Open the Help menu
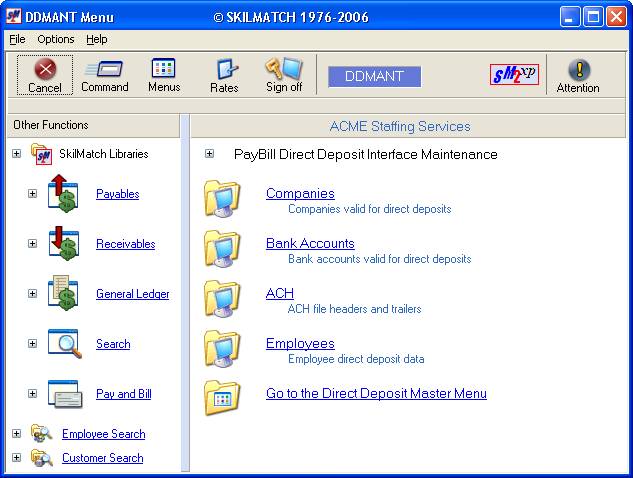This screenshot has height=478, width=633. click(96, 39)
